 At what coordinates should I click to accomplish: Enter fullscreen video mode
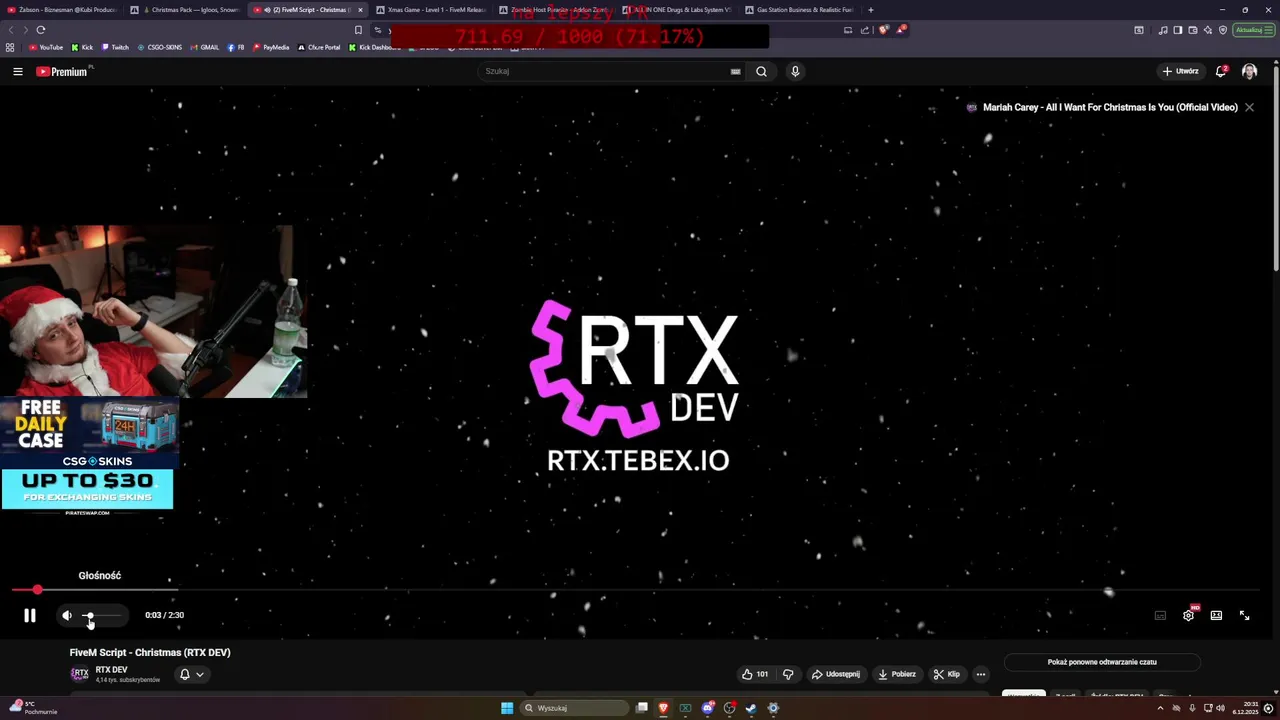[1244, 616]
